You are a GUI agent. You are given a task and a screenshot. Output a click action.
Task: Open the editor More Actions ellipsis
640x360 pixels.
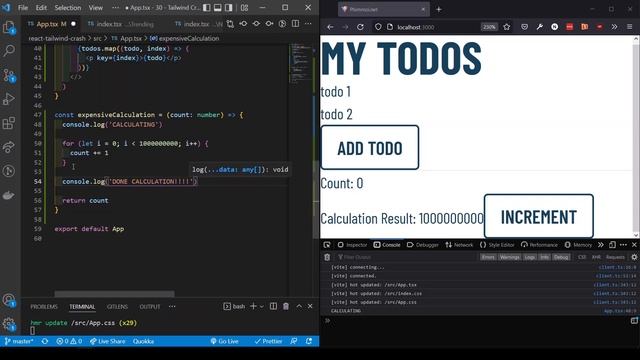pos(308,24)
